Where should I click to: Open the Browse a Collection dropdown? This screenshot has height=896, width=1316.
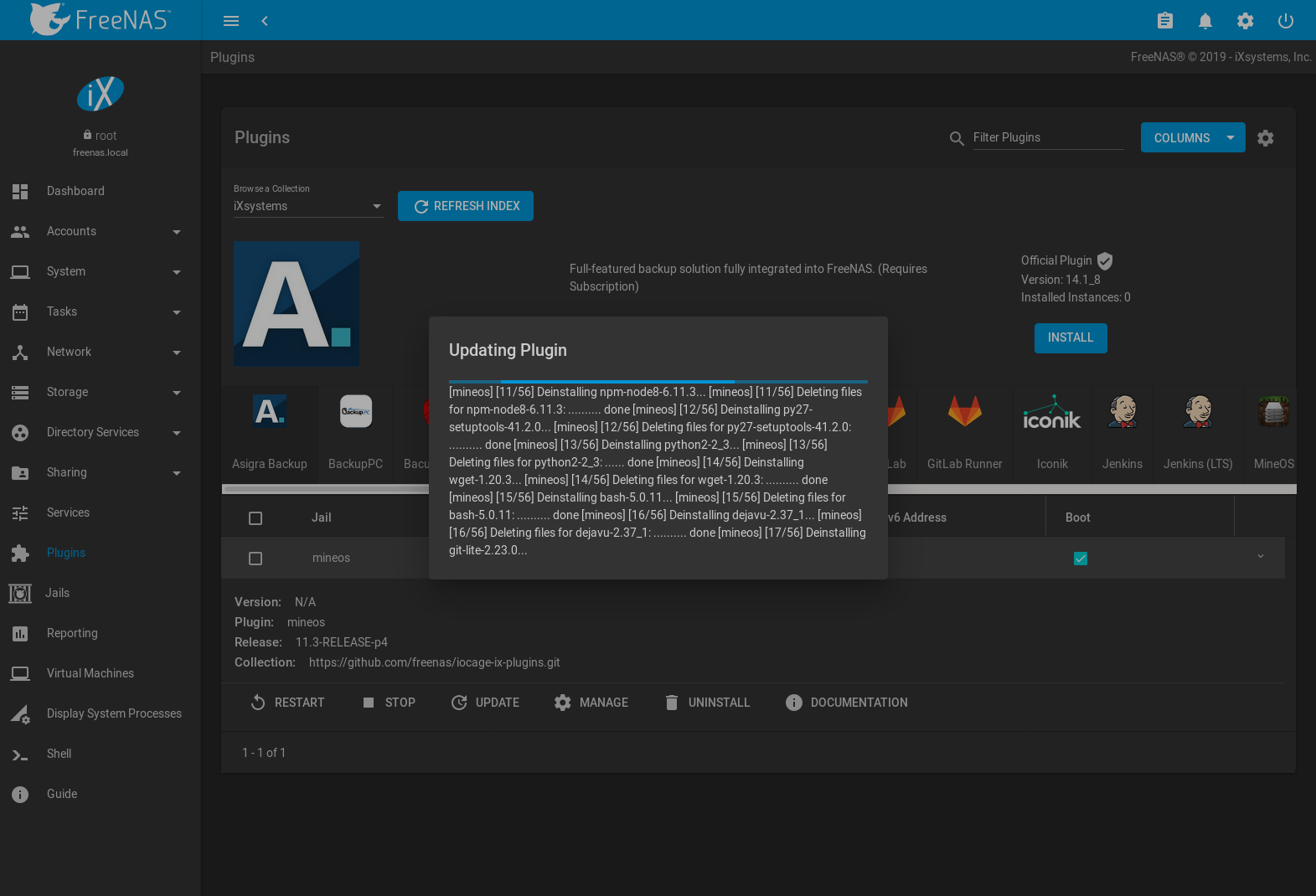click(x=308, y=206)
